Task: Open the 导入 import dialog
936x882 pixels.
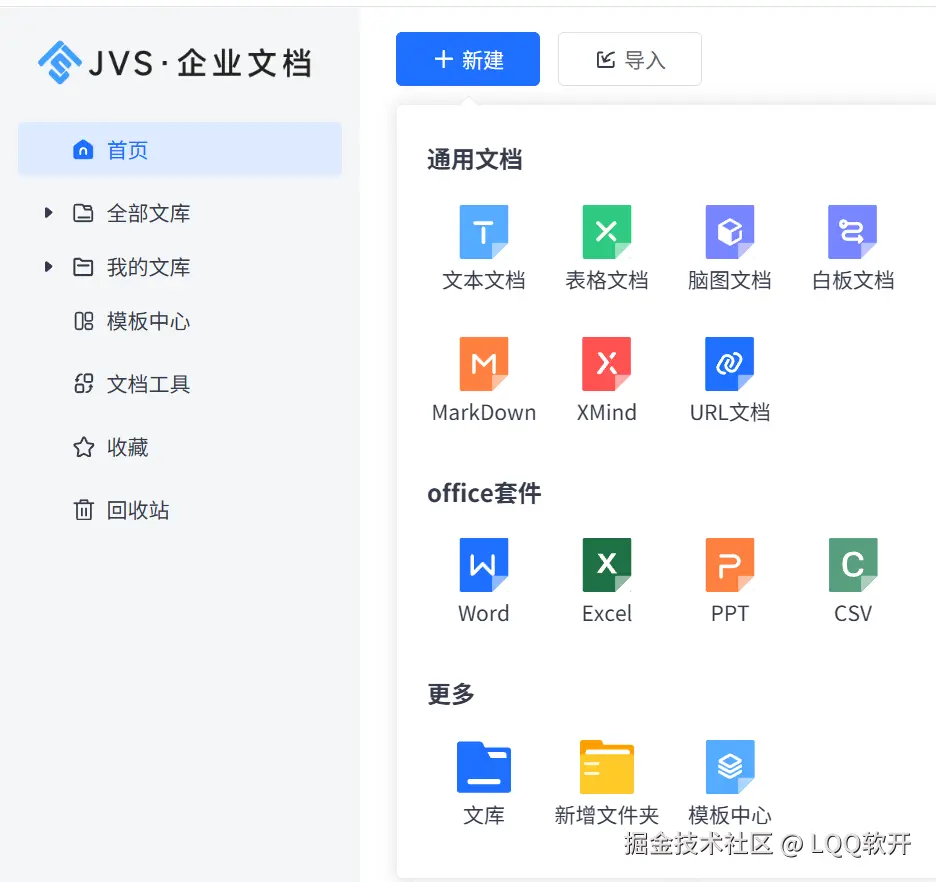Action: coord(630,59)
